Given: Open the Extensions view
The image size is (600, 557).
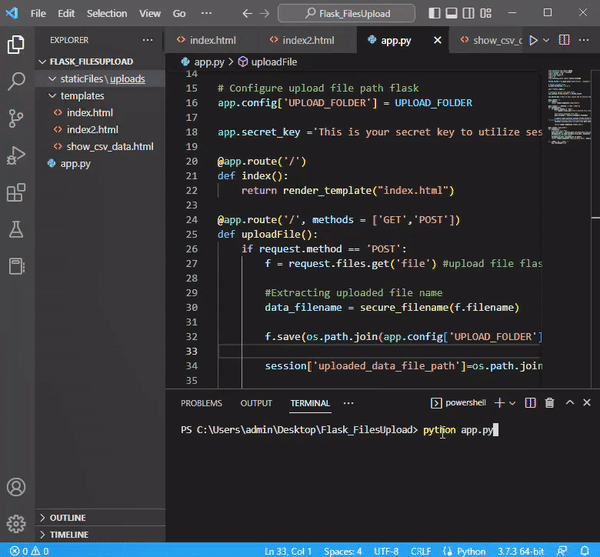Looking at the screenshot, I should coord(16,192).
